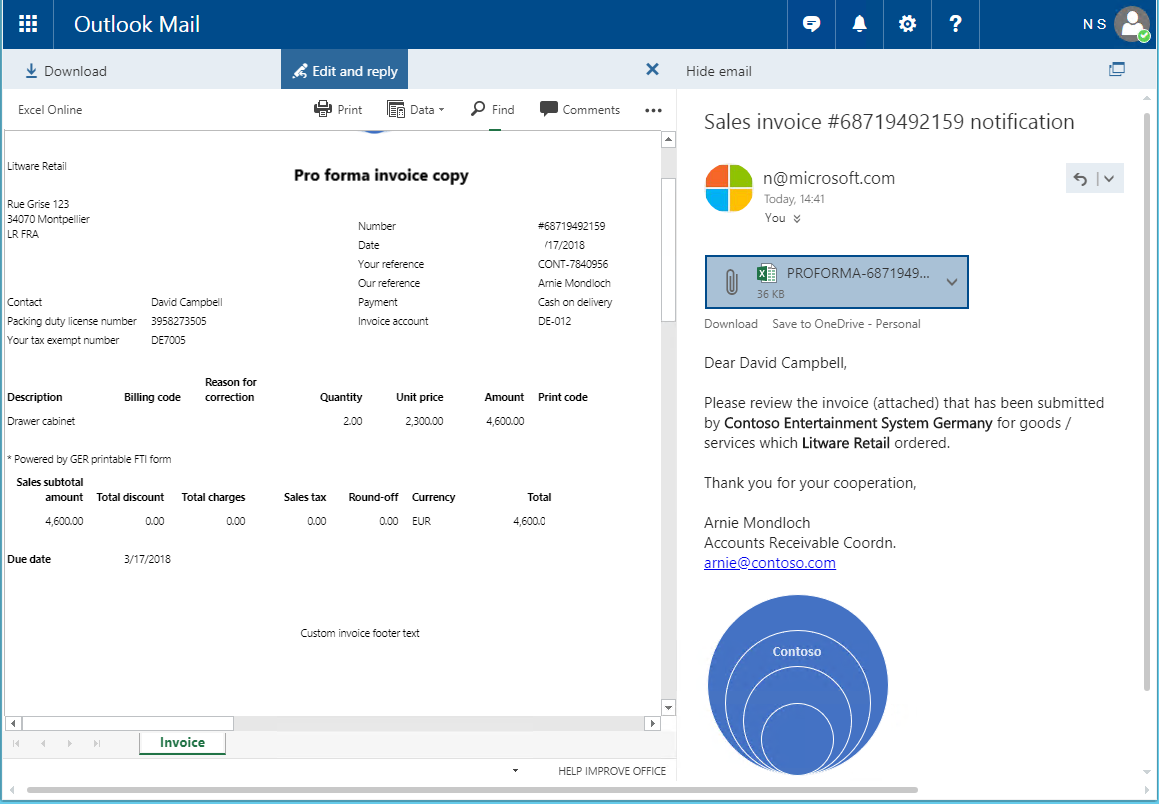The image size is (1159, 804).
Task: Expand the PROFORMA attachment dropdown chevron
Action: tap(952, 282)
